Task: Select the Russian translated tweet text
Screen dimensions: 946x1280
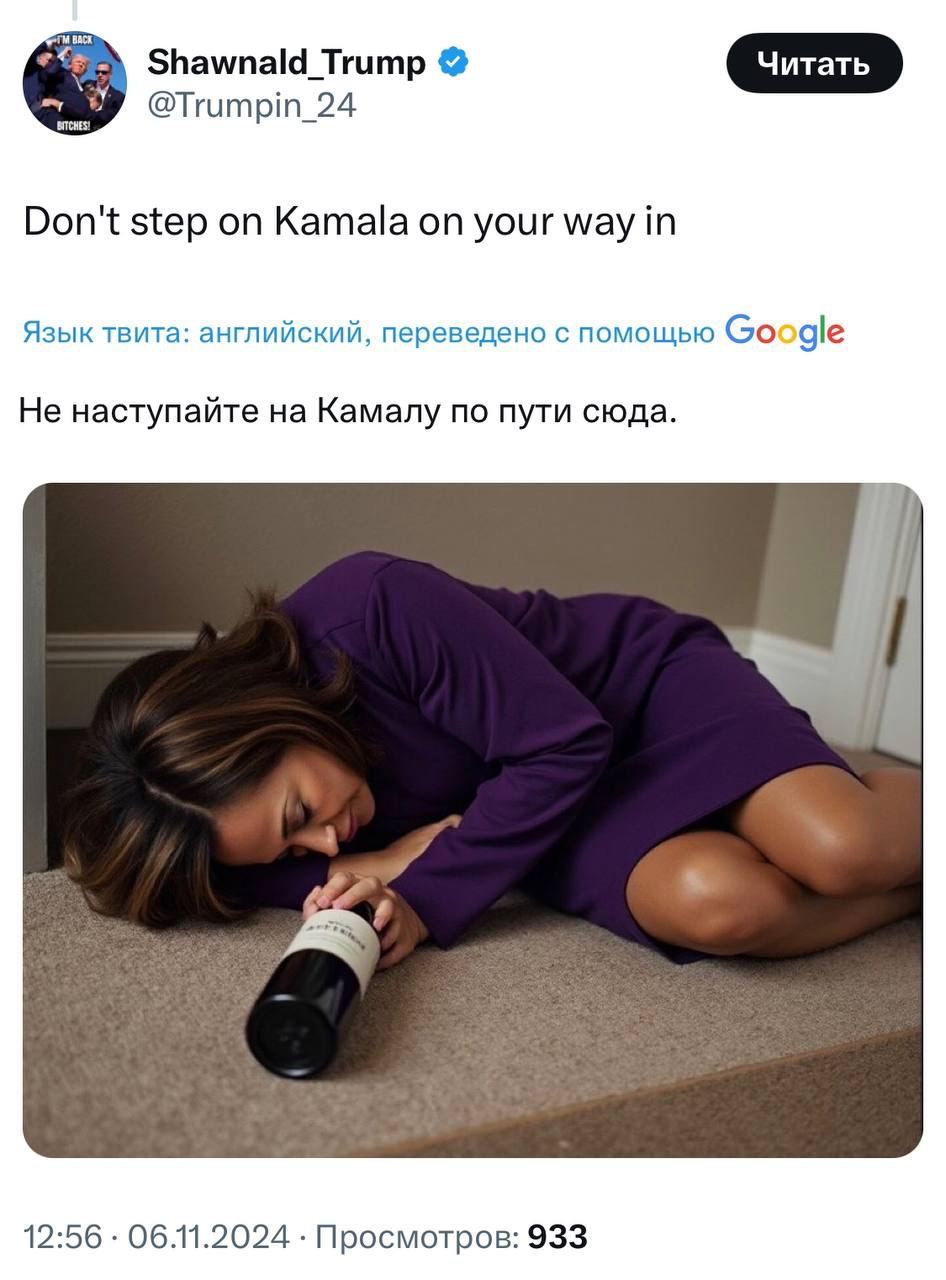Action: (348, 411)
